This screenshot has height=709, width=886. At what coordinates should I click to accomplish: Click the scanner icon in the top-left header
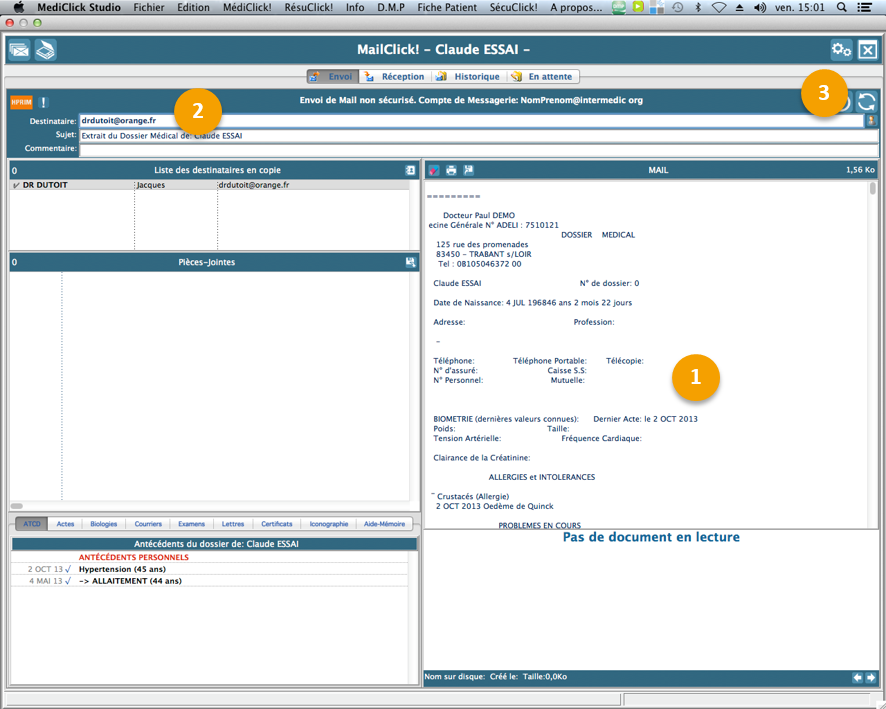click(45, 50)
